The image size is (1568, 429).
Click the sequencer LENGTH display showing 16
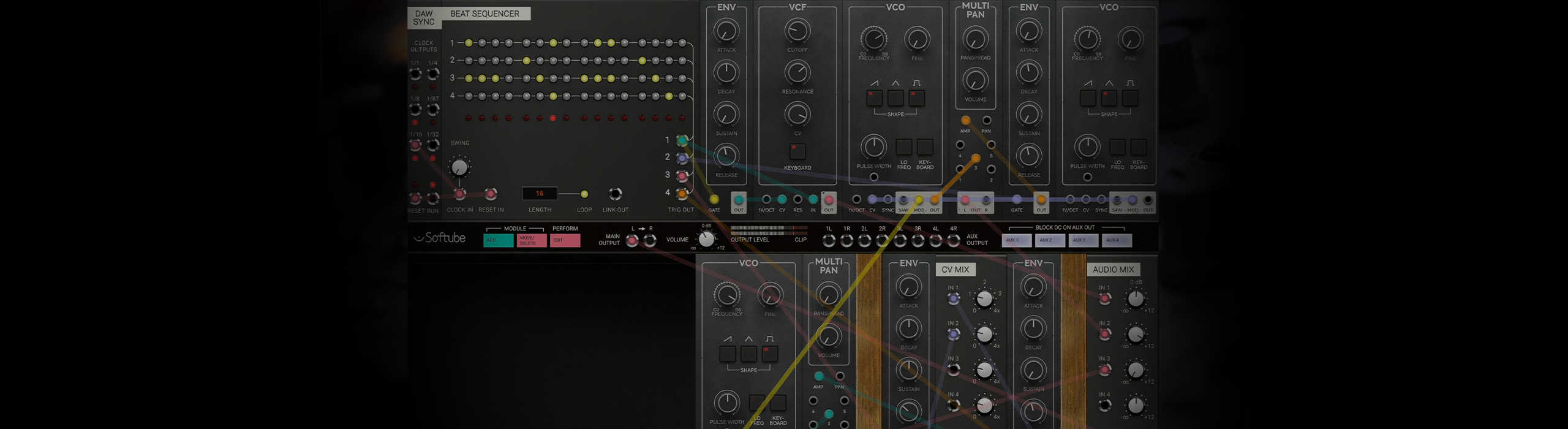pyautogui.click(x=539, y=194)
